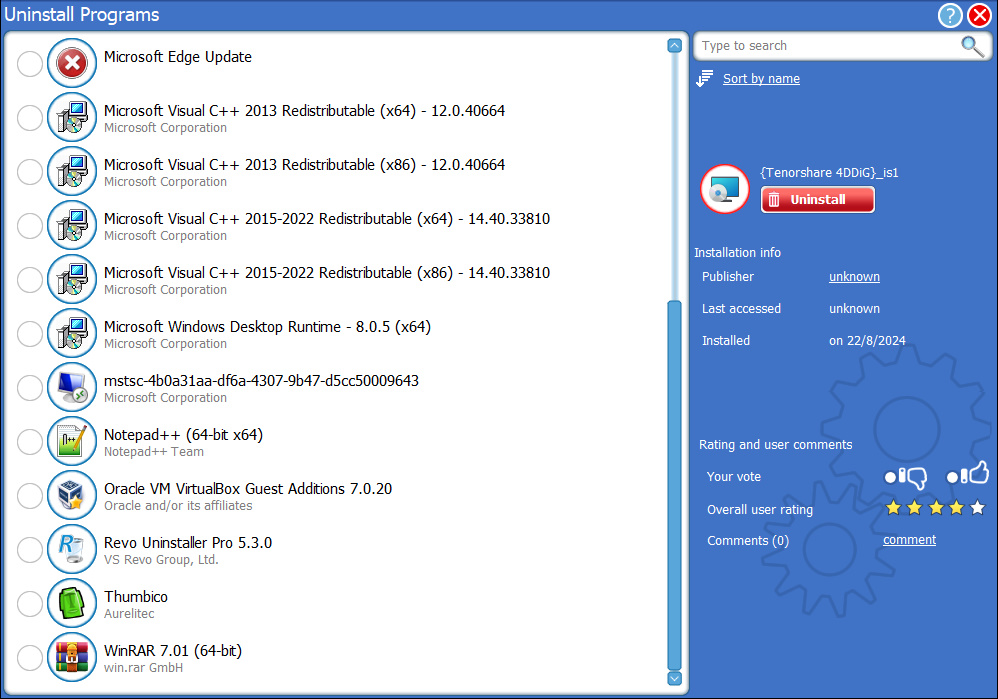The height and width of the screenshot is (699, 998).
Task: Click the {Tenorshare 4DDiG}_is1 title
Action: [x=829, y=173]
